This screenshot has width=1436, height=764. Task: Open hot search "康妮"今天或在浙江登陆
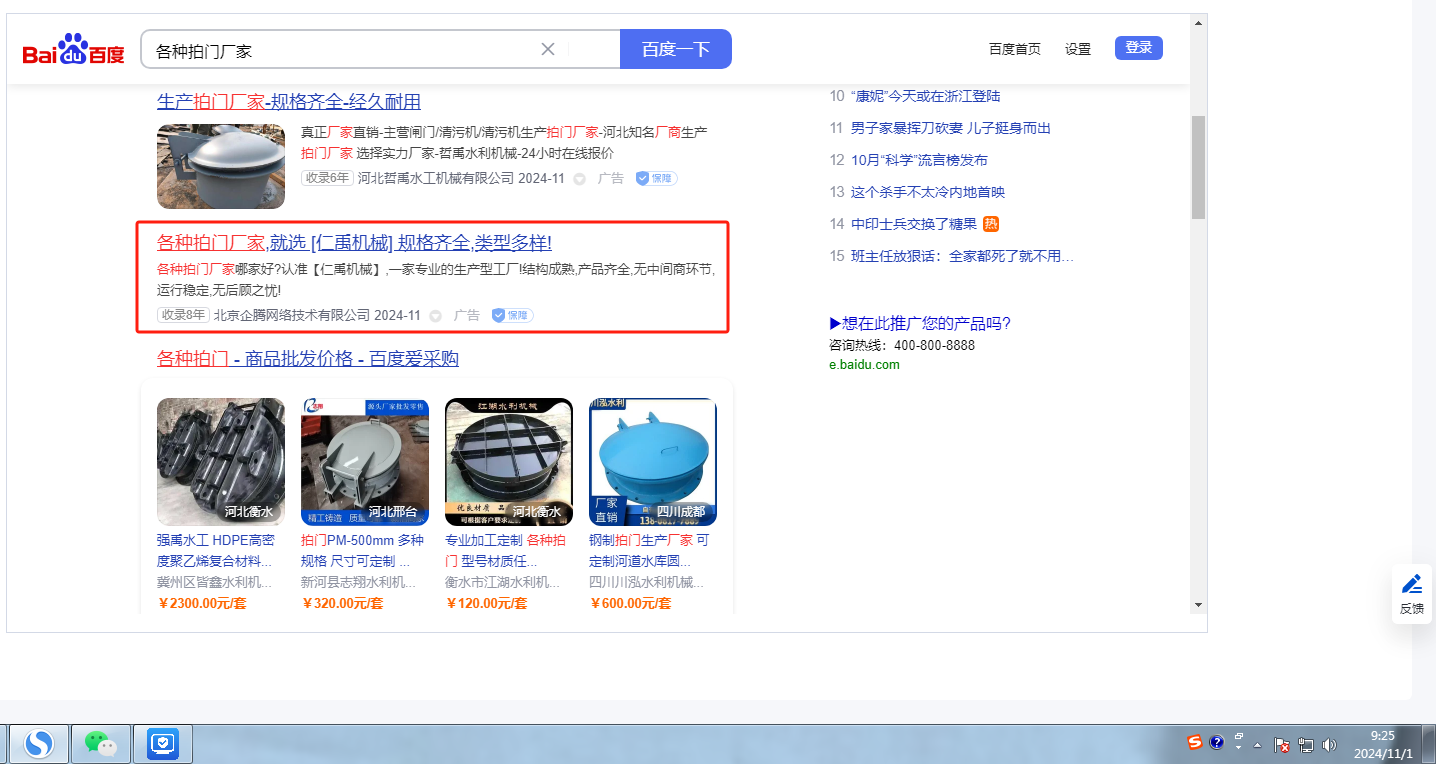[x=926, y=96]
